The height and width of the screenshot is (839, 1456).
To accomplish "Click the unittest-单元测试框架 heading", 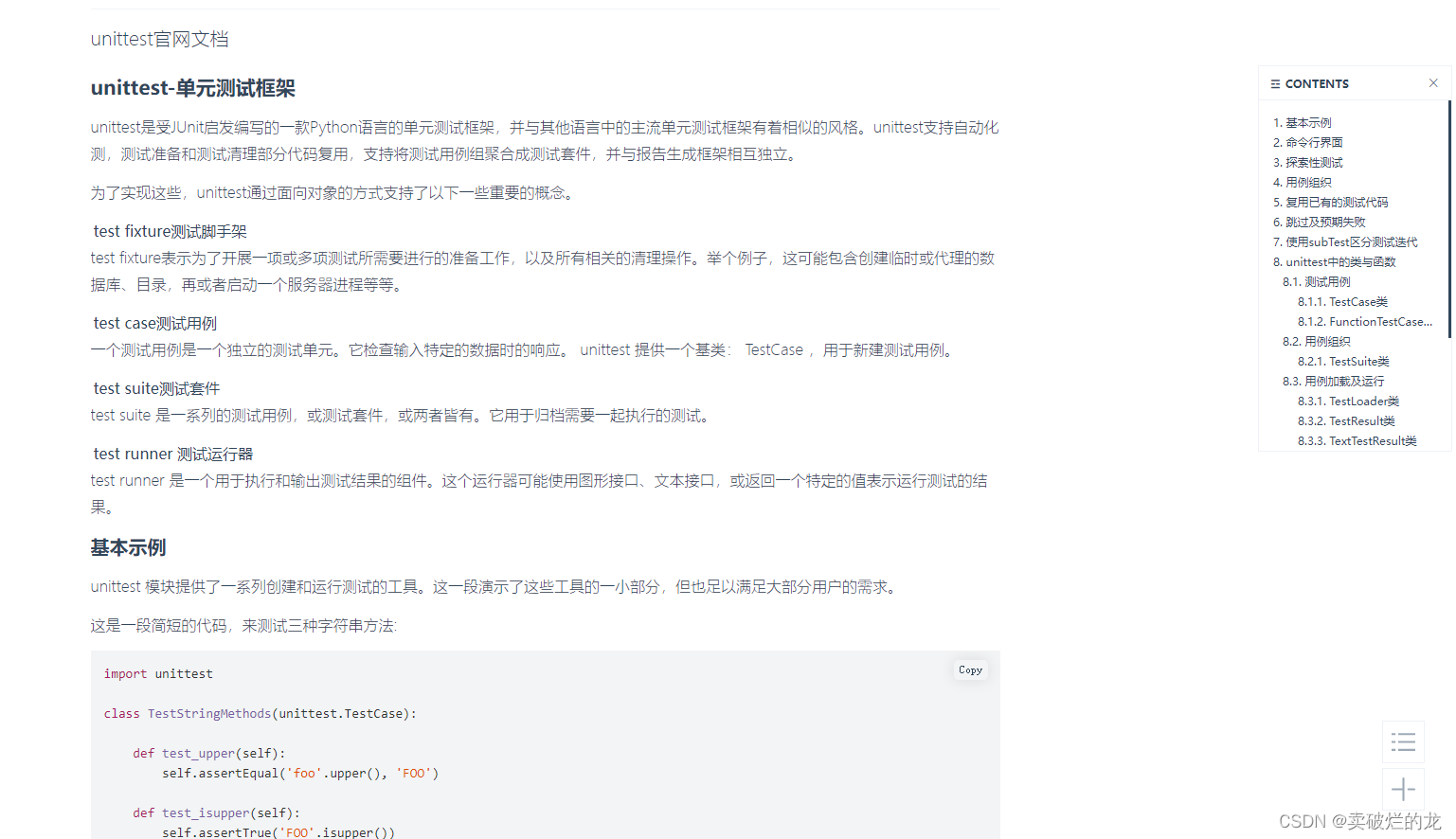I will point(193,88).
